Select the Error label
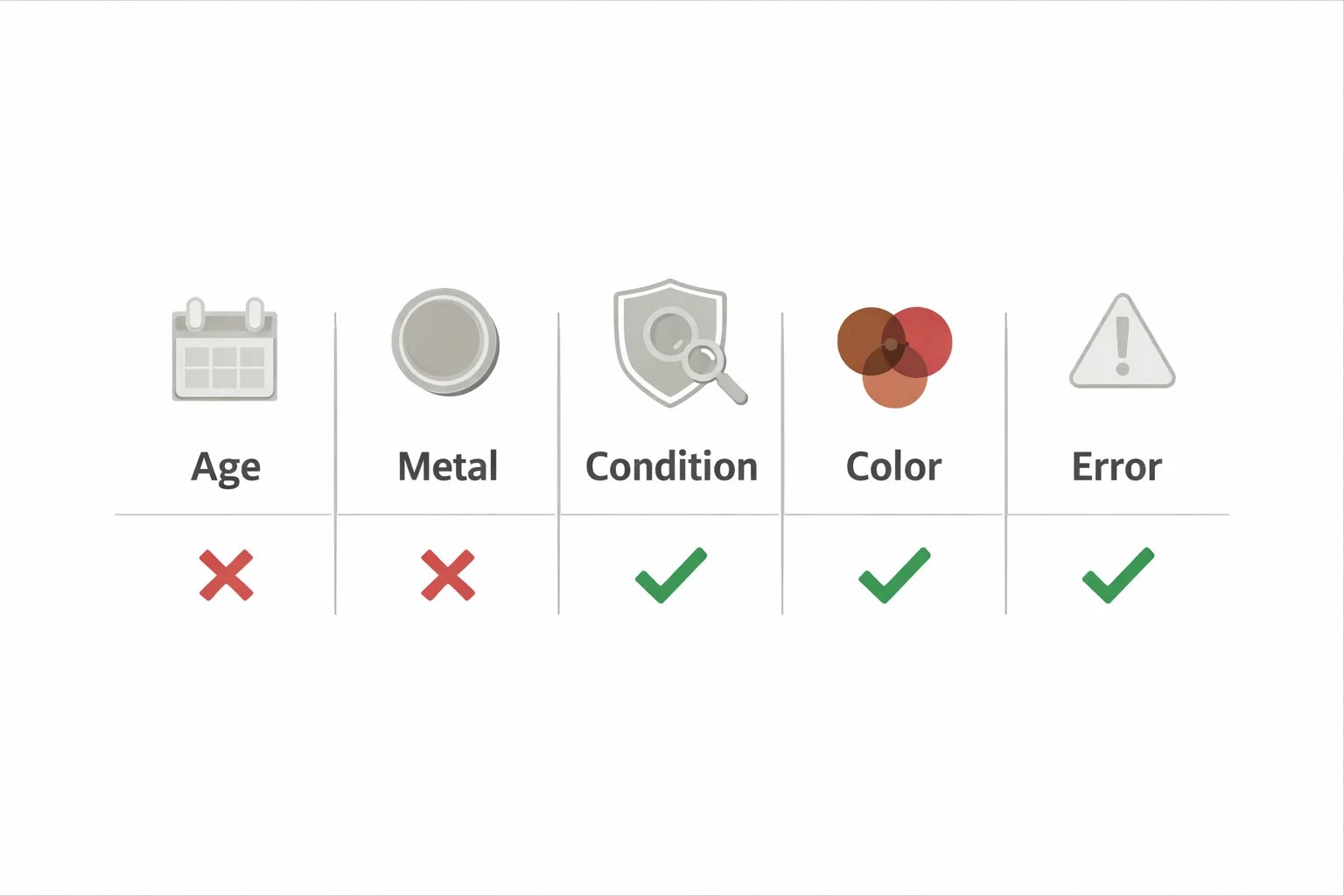The height and width of the screenshot is (896, 1344). [x=1116, y=466]
